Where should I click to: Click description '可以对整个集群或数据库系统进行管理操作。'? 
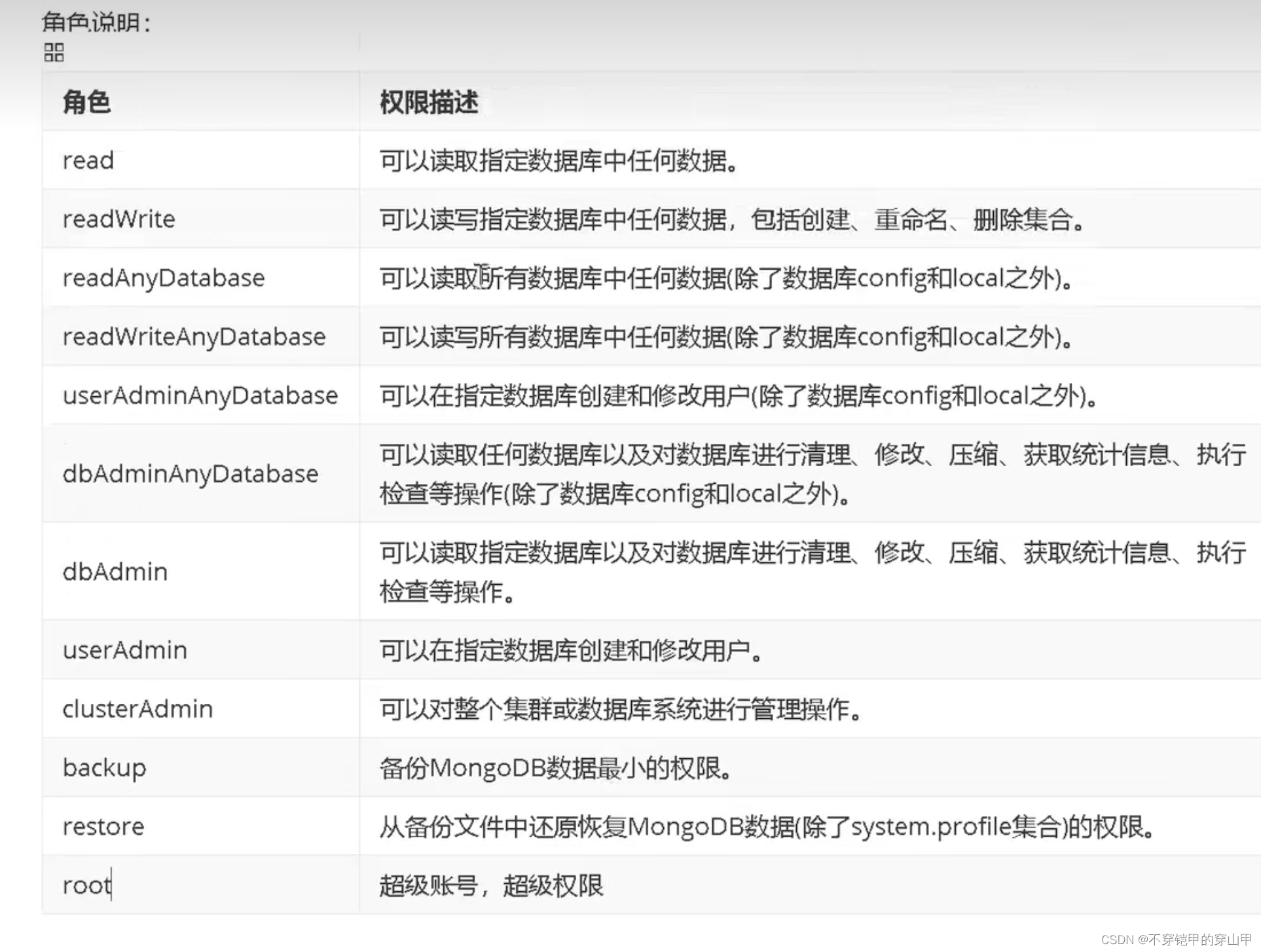click(x=621, y=709)
